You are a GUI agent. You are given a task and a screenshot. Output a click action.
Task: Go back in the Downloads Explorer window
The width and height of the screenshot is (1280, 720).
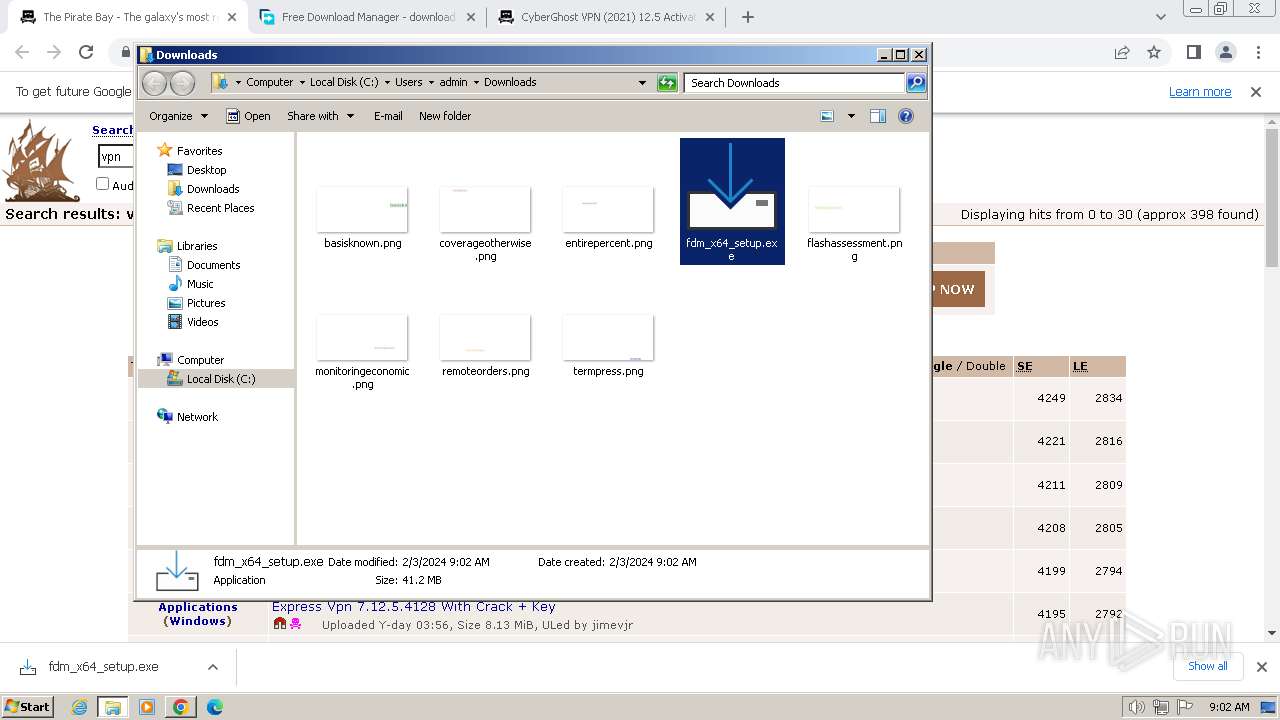point(154,83)
